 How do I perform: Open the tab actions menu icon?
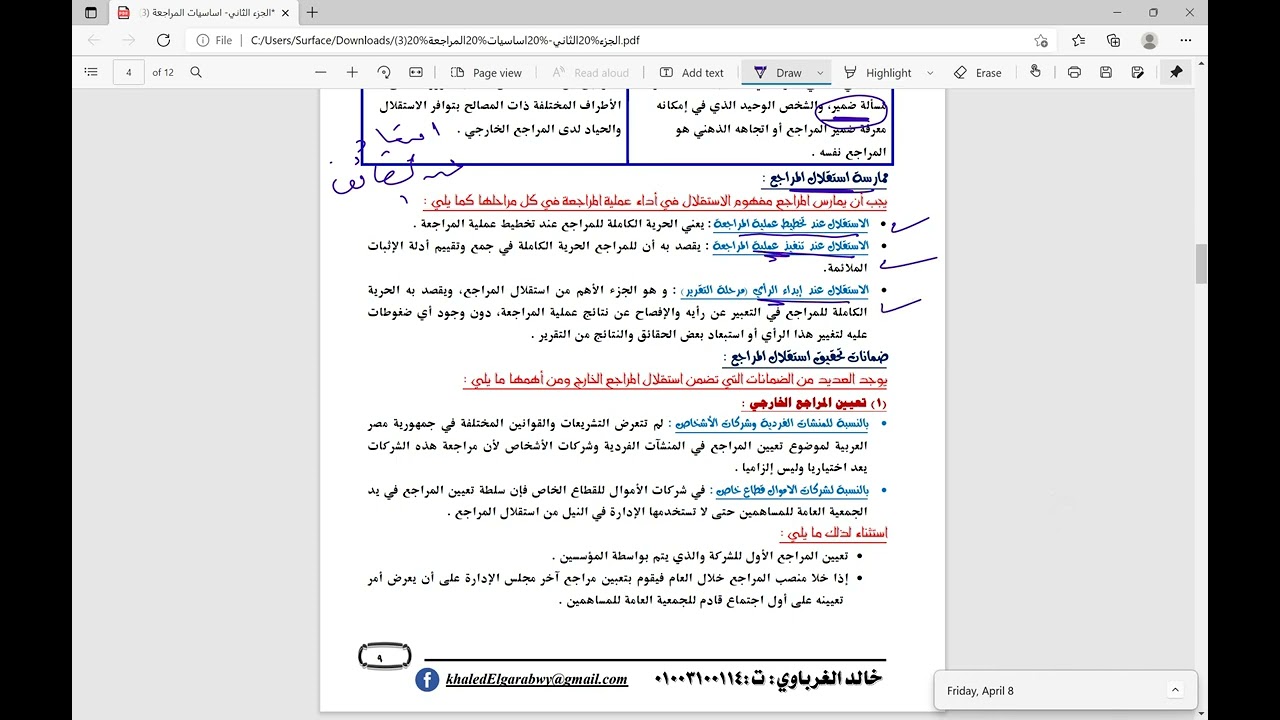tap(91, 13)
